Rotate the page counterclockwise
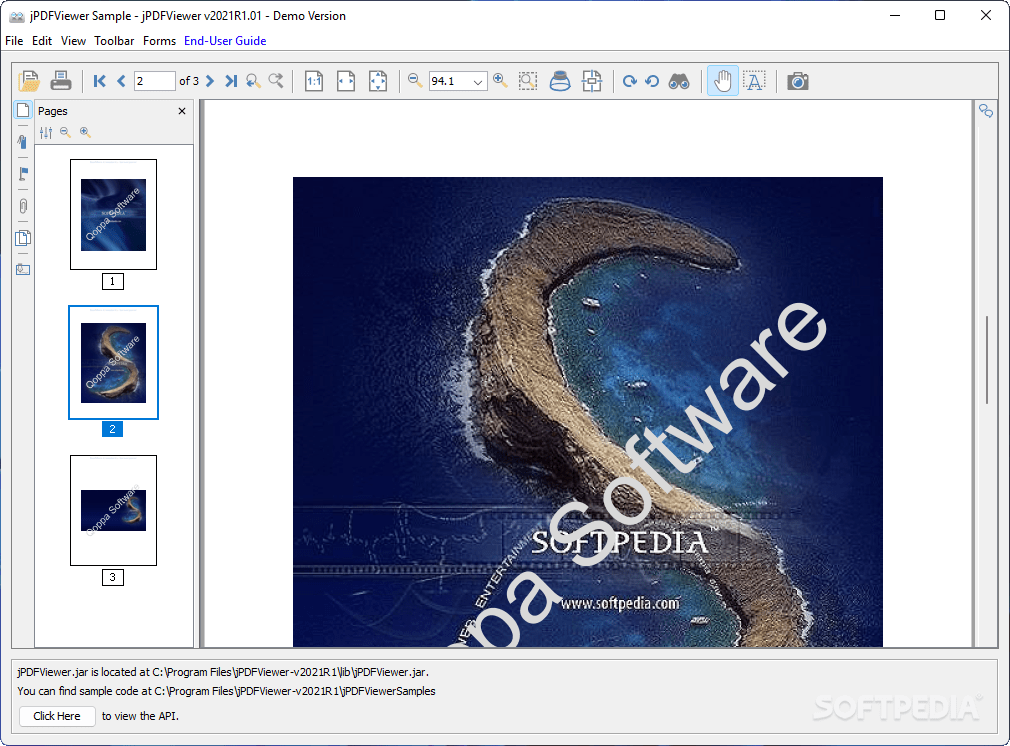This screenshot has height=746, width=1010. point(652,81)
